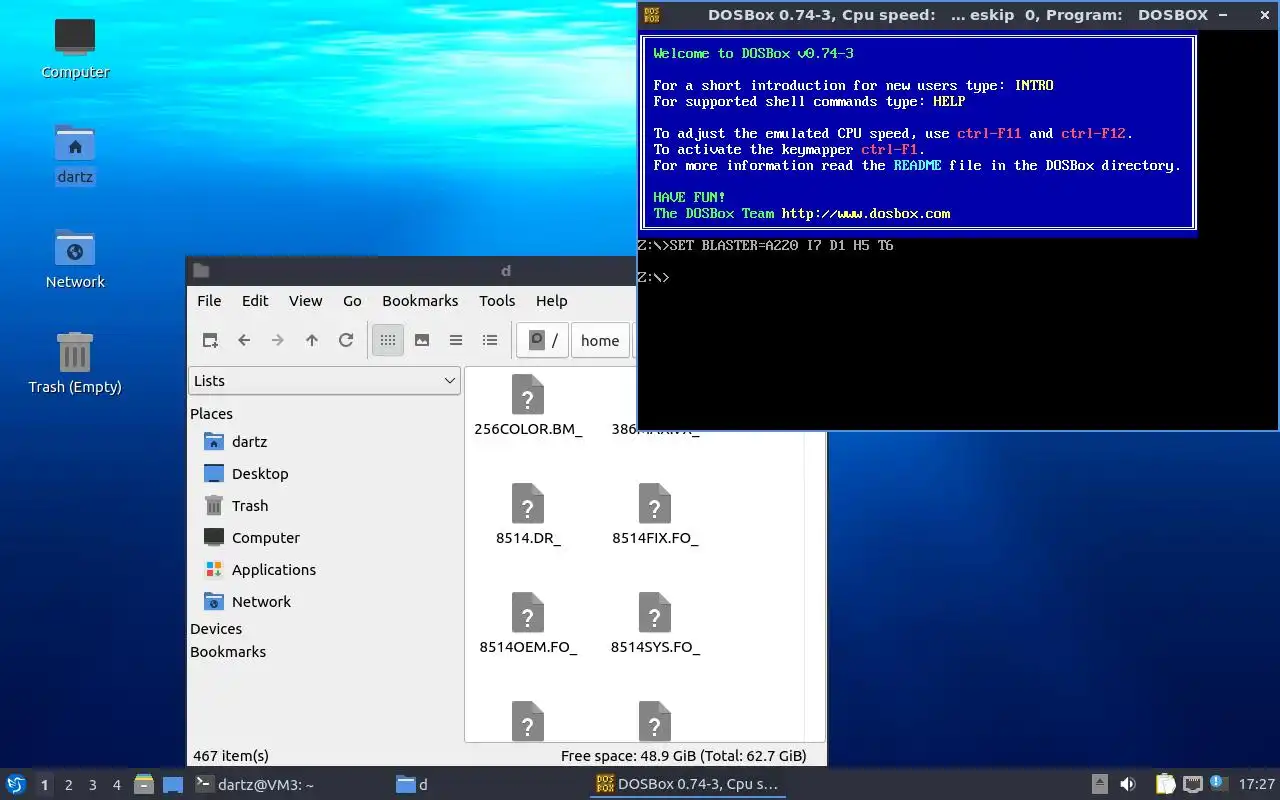Open the Lists side pane dropdown
The height and width of the screenshot is (800, 1280).
click(x=324, y=380)
